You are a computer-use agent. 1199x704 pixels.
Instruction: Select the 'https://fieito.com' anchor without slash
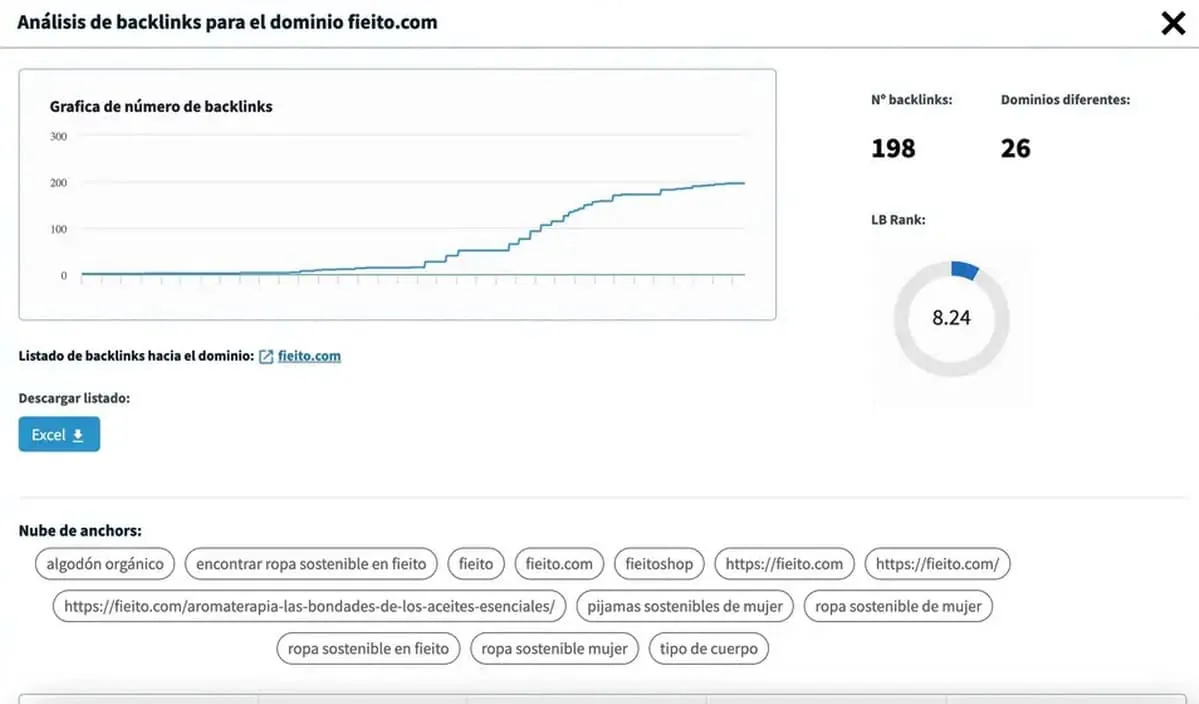(x=784, y=564)
